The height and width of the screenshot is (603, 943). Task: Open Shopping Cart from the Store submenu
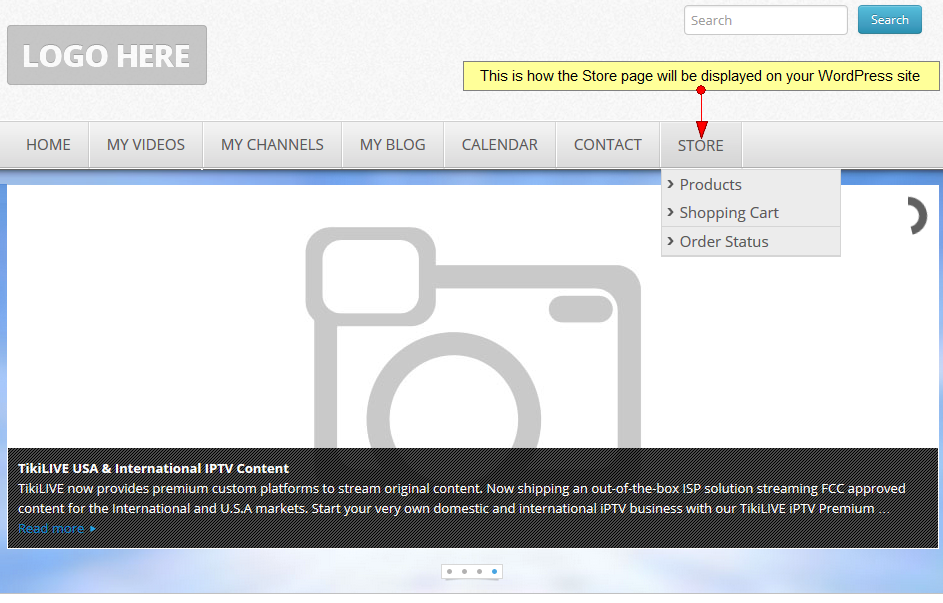pos(728,213)
